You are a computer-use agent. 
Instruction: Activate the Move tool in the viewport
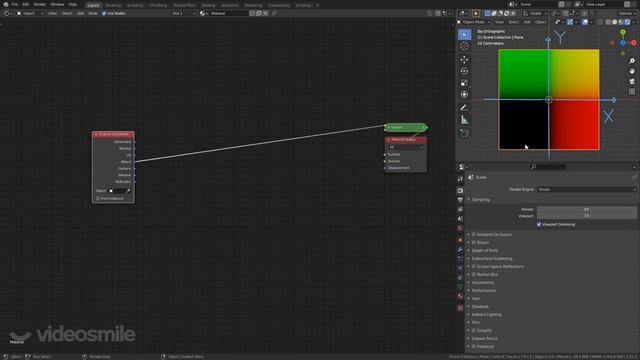point(464,60)
